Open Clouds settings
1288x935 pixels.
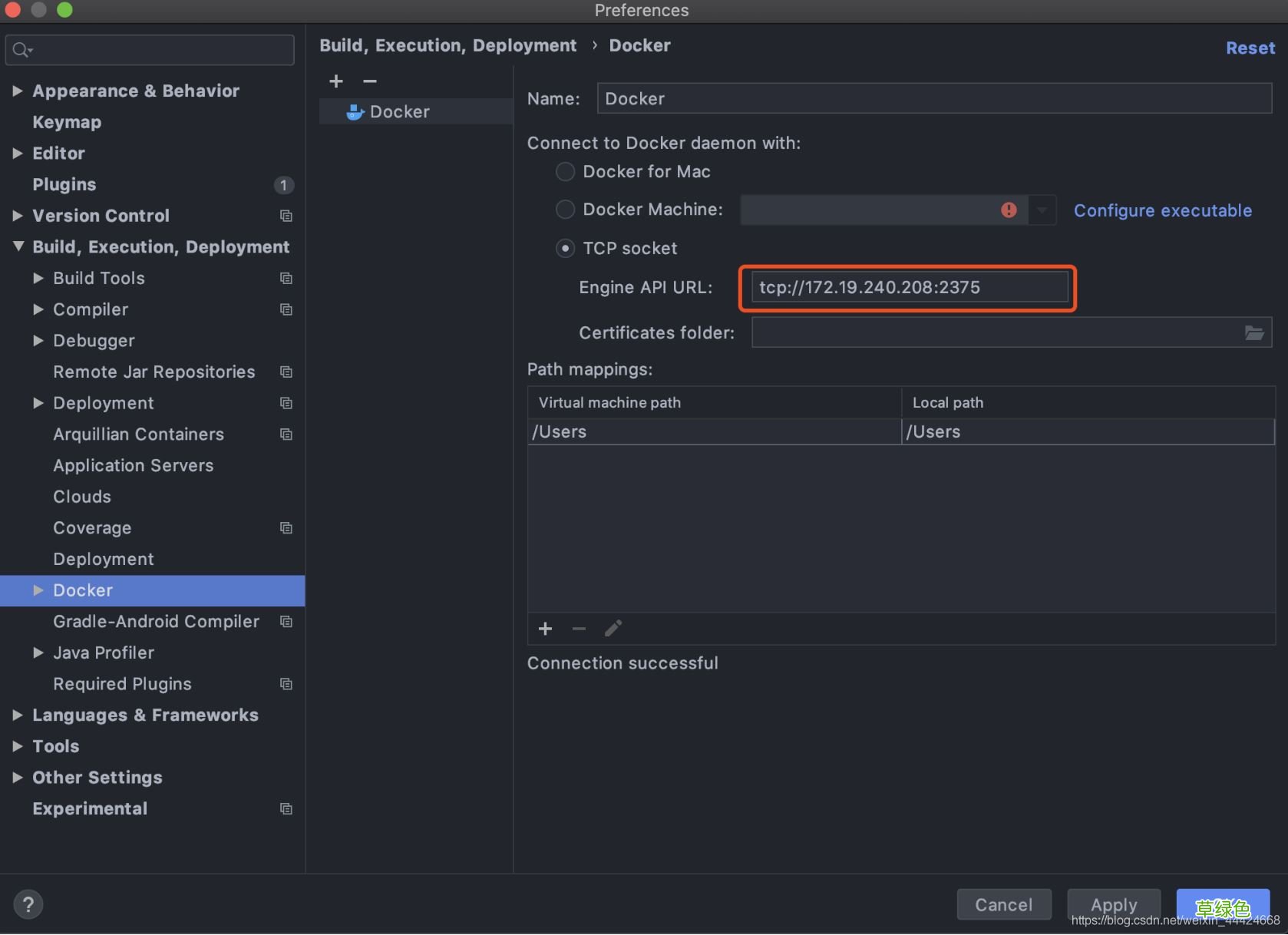pos(82,497)
